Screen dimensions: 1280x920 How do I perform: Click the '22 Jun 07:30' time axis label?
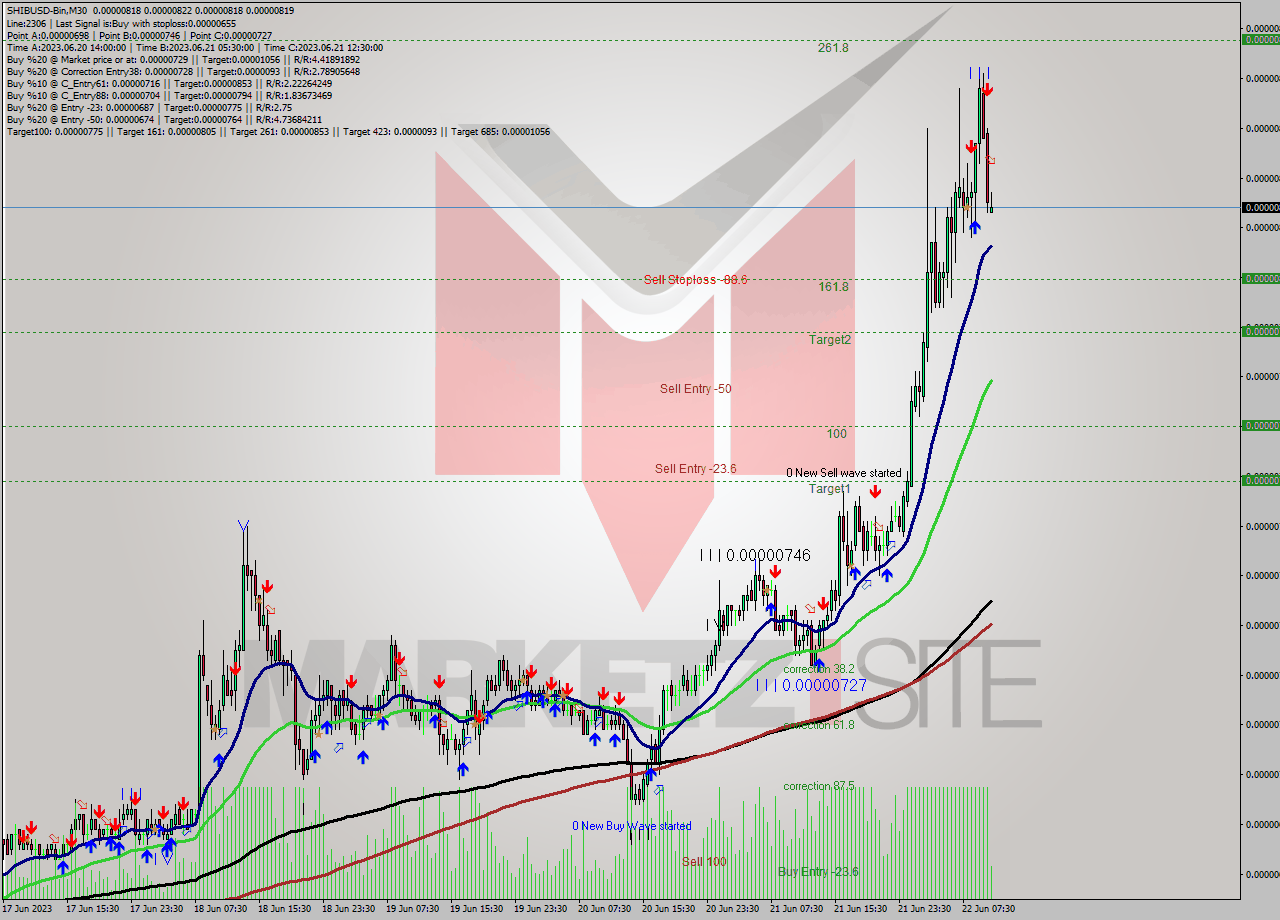989,909
